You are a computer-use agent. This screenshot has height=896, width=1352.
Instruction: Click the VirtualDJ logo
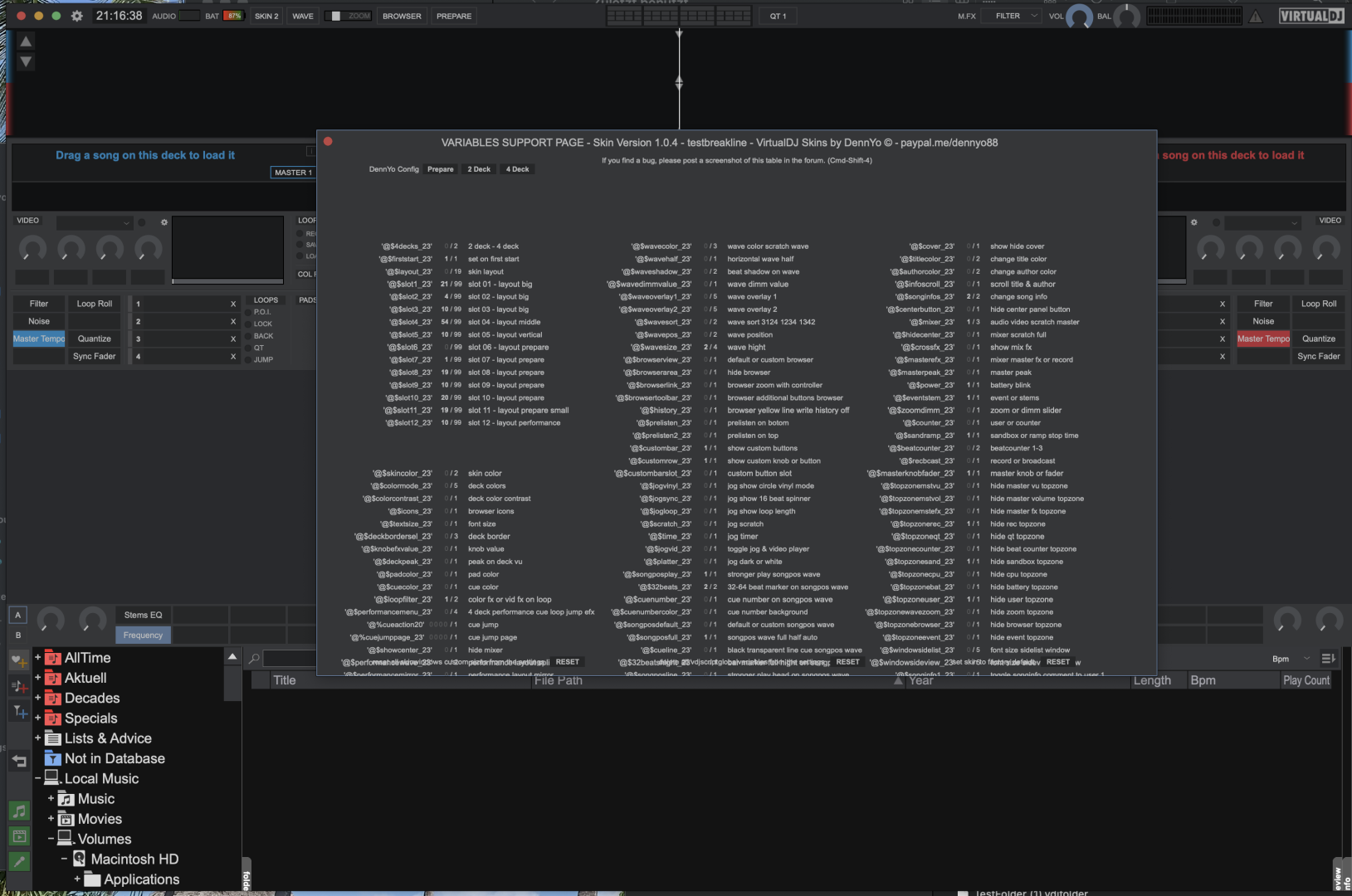pos(1311,16)
